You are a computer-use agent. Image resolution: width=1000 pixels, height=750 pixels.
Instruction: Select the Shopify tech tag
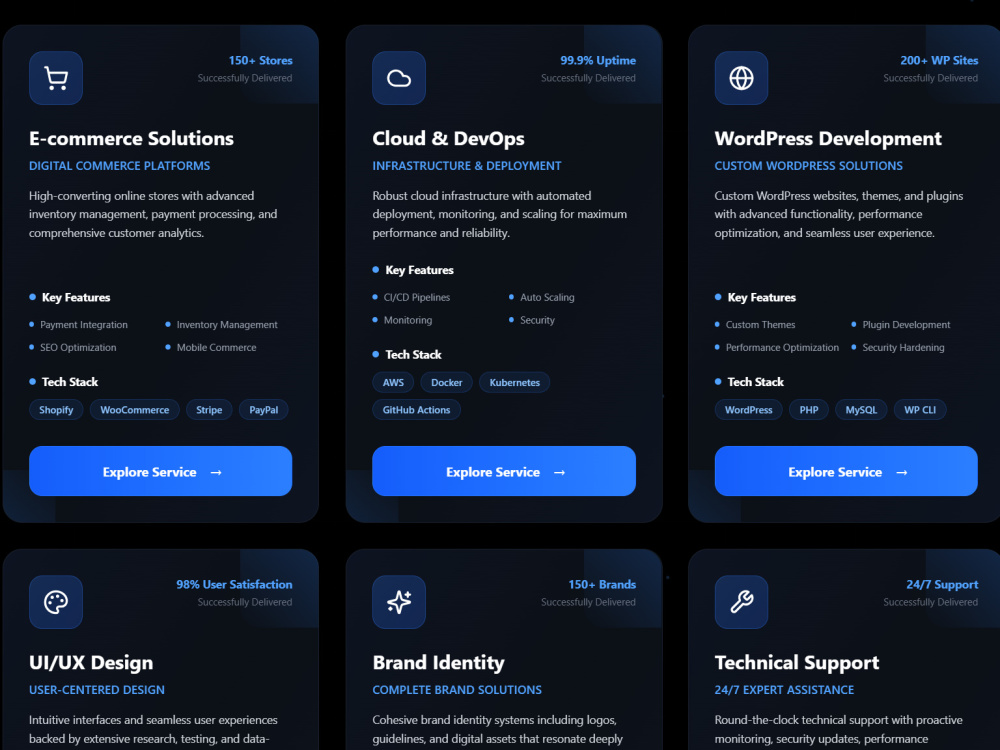[56, 410]
